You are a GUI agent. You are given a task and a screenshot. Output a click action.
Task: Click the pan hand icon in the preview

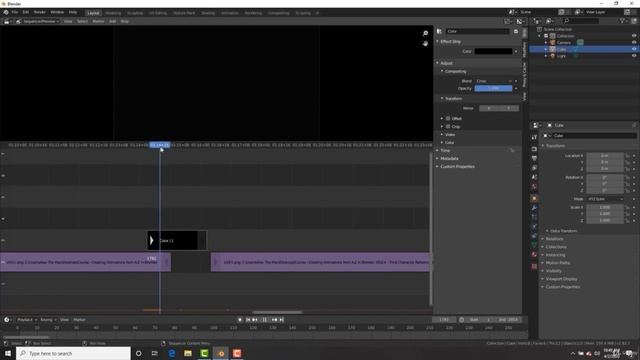click(x=425, y=43)
